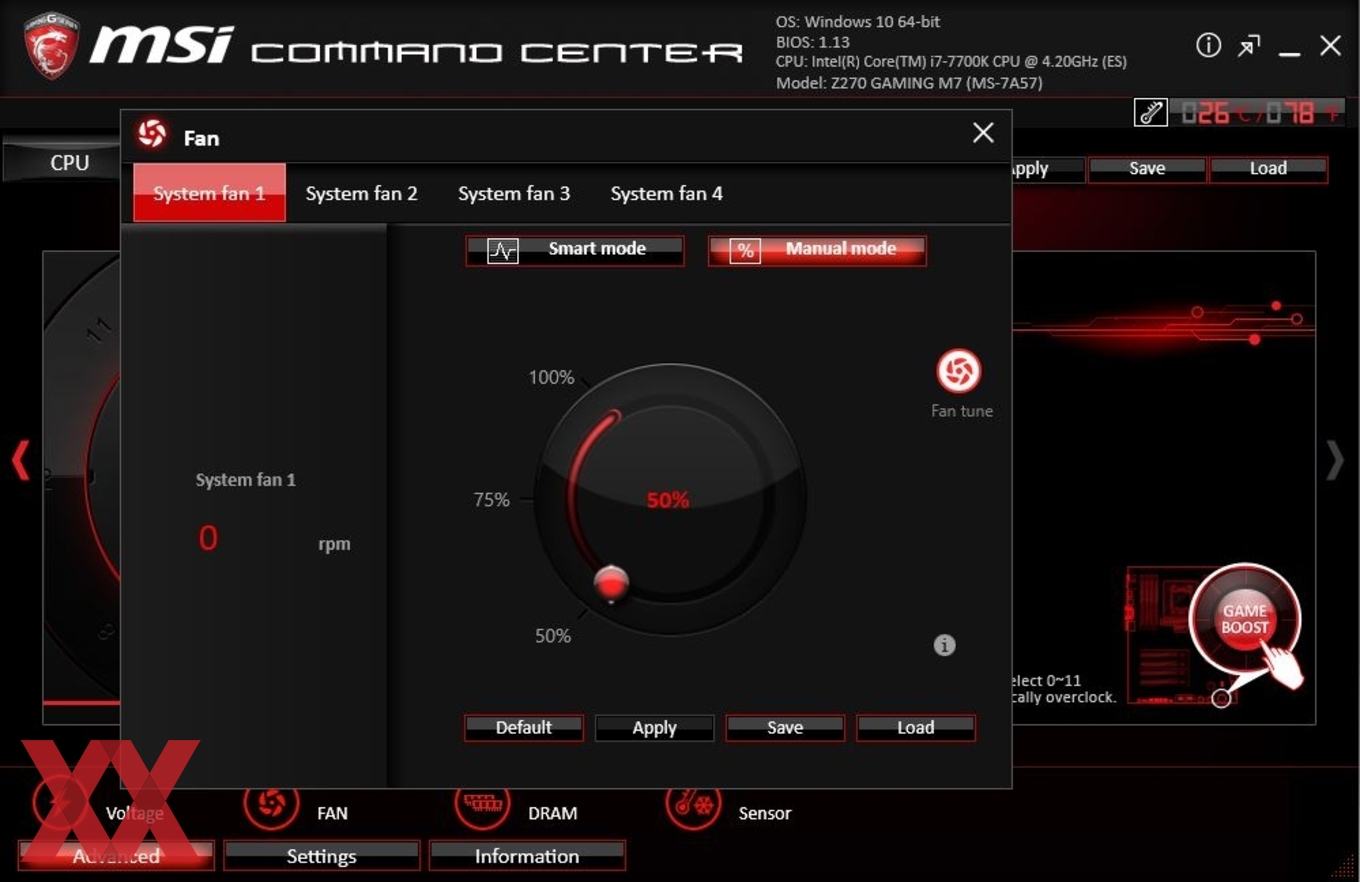Open Advanced bottom button

tap(116, 856)
